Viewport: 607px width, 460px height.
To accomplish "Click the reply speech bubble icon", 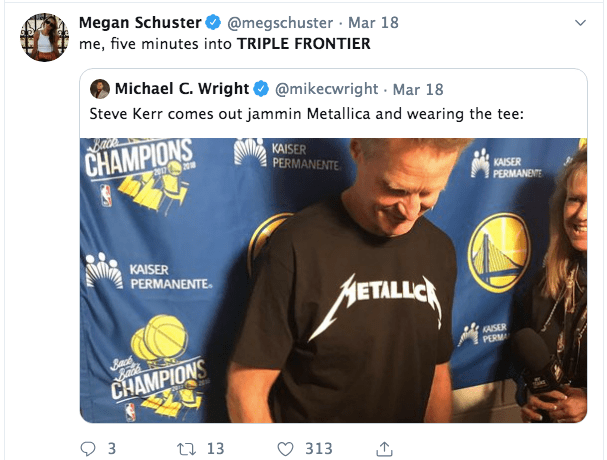I will (86, 449).
